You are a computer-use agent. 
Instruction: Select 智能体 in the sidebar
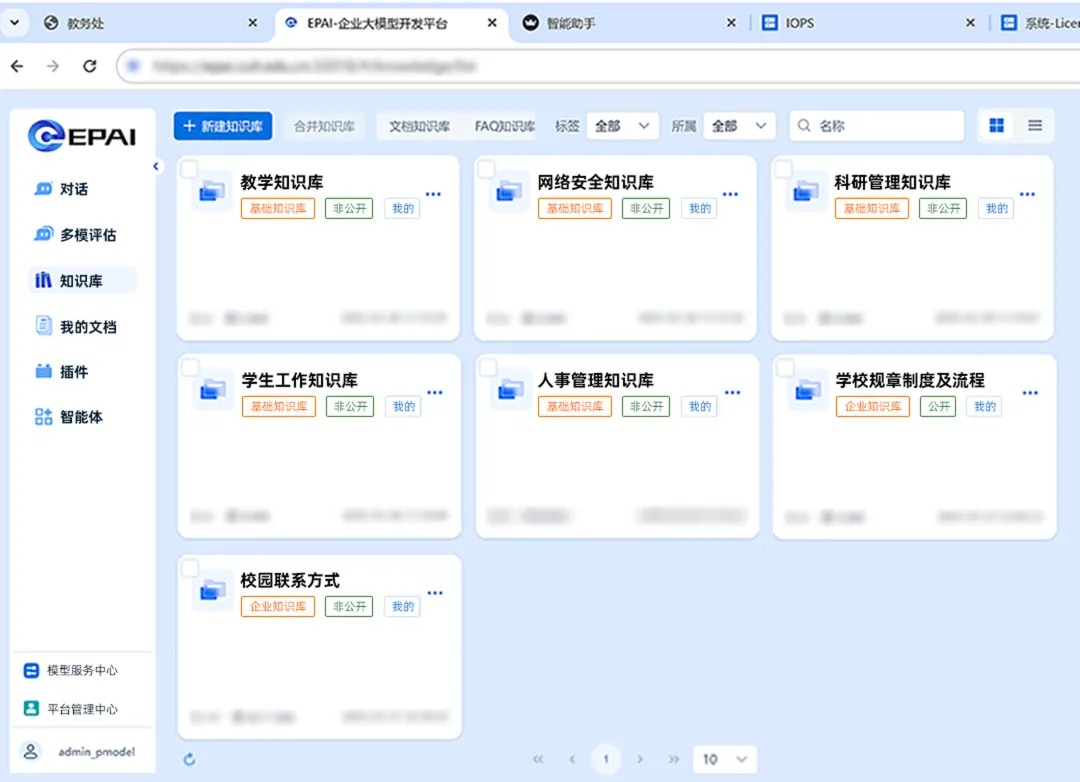click(73, 416)
